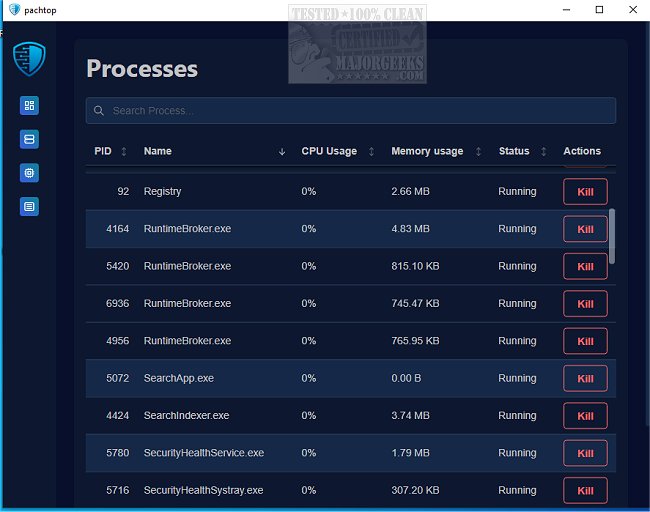The width and height of the screenshot is (650, 512).
Task: Click Running status in SearchApp.exe row
Action: 517,378
